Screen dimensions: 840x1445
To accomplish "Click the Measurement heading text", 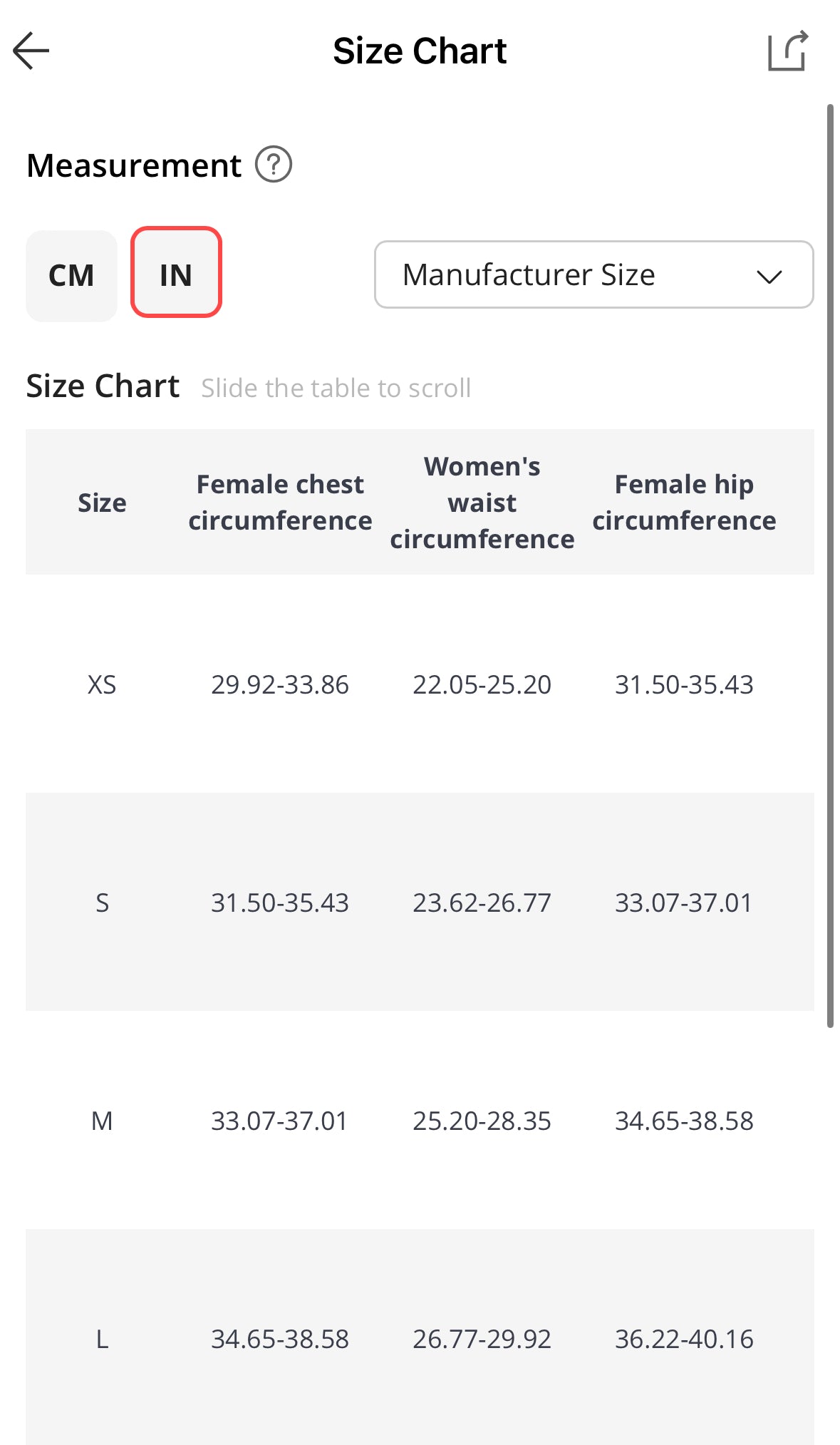I will (x=134, y=165).
